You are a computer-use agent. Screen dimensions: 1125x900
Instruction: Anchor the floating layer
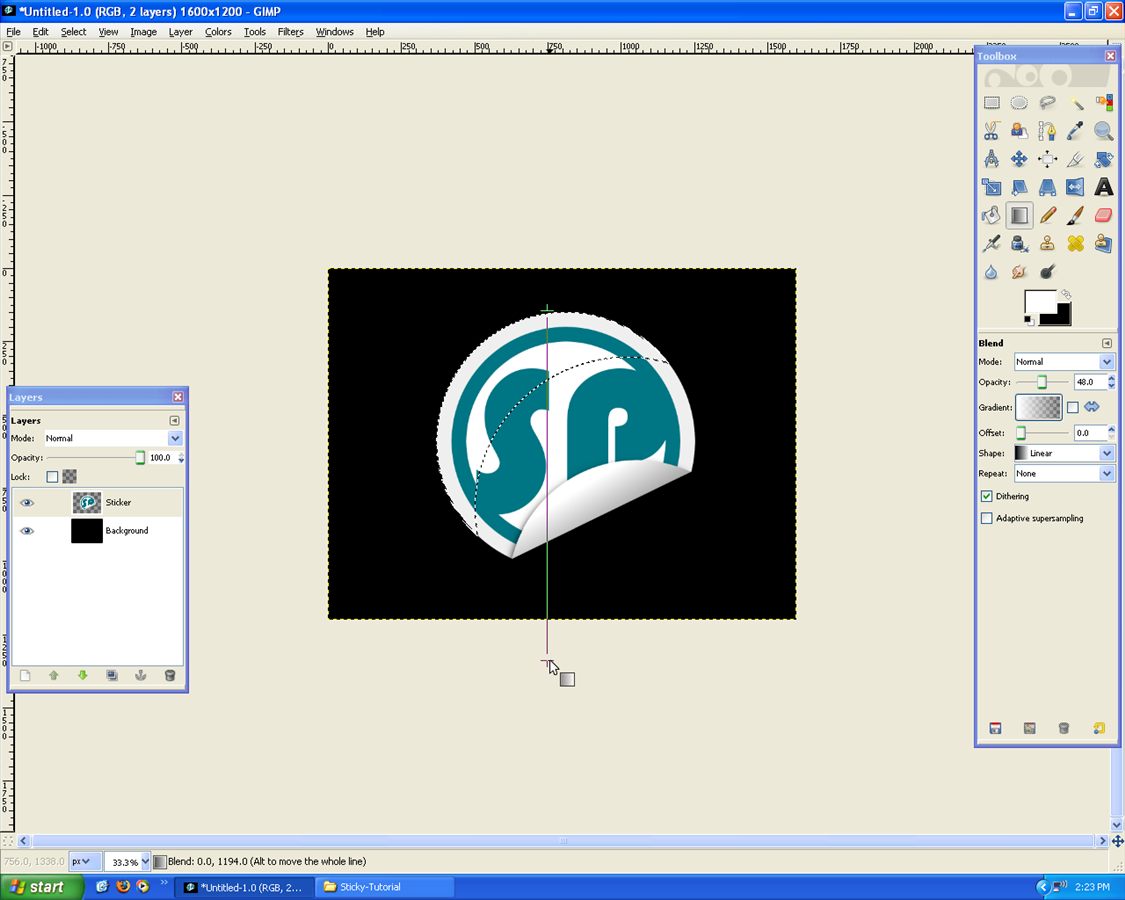tap(141, 675)
